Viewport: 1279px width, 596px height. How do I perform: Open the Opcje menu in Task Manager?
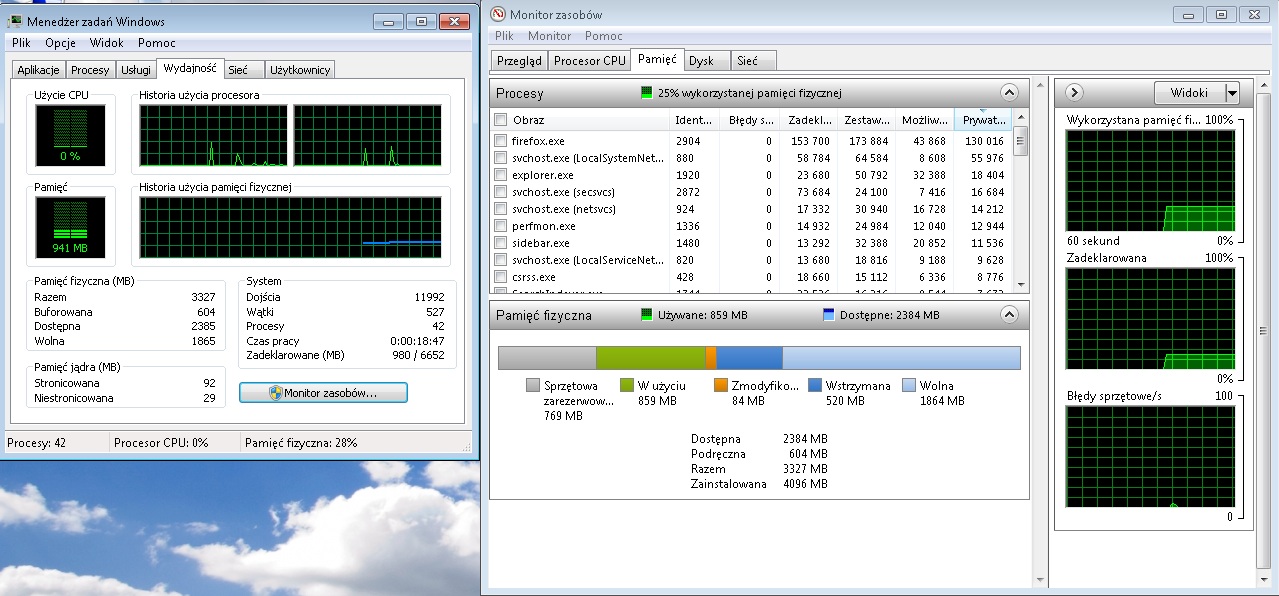coord(60,43)
